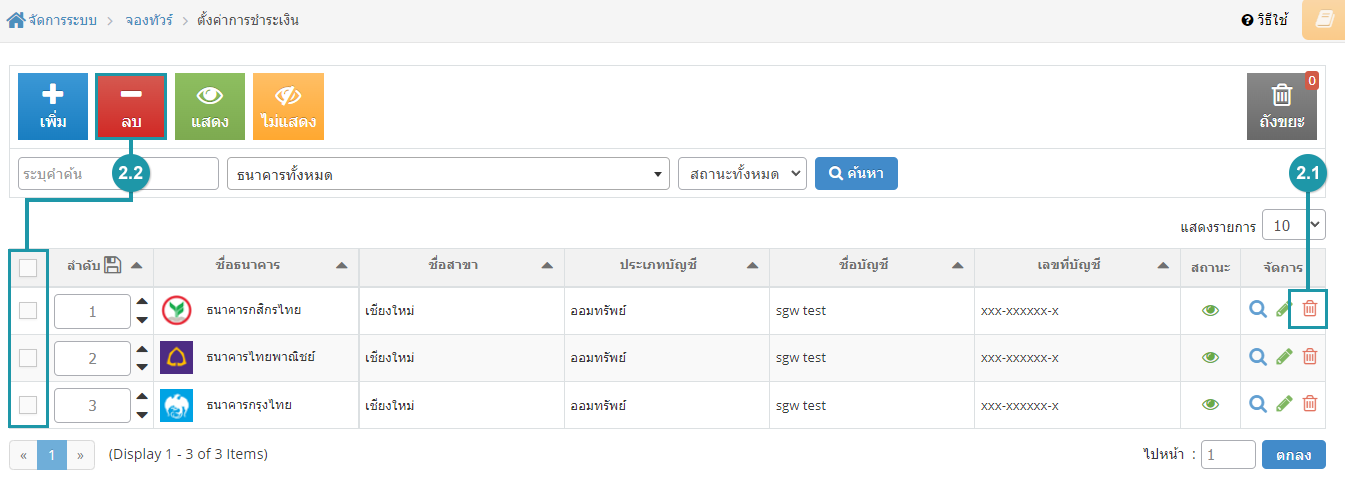Open the สถานะทั้งหมด status dropdown
1345x486 pixels.
click(742, 174)
